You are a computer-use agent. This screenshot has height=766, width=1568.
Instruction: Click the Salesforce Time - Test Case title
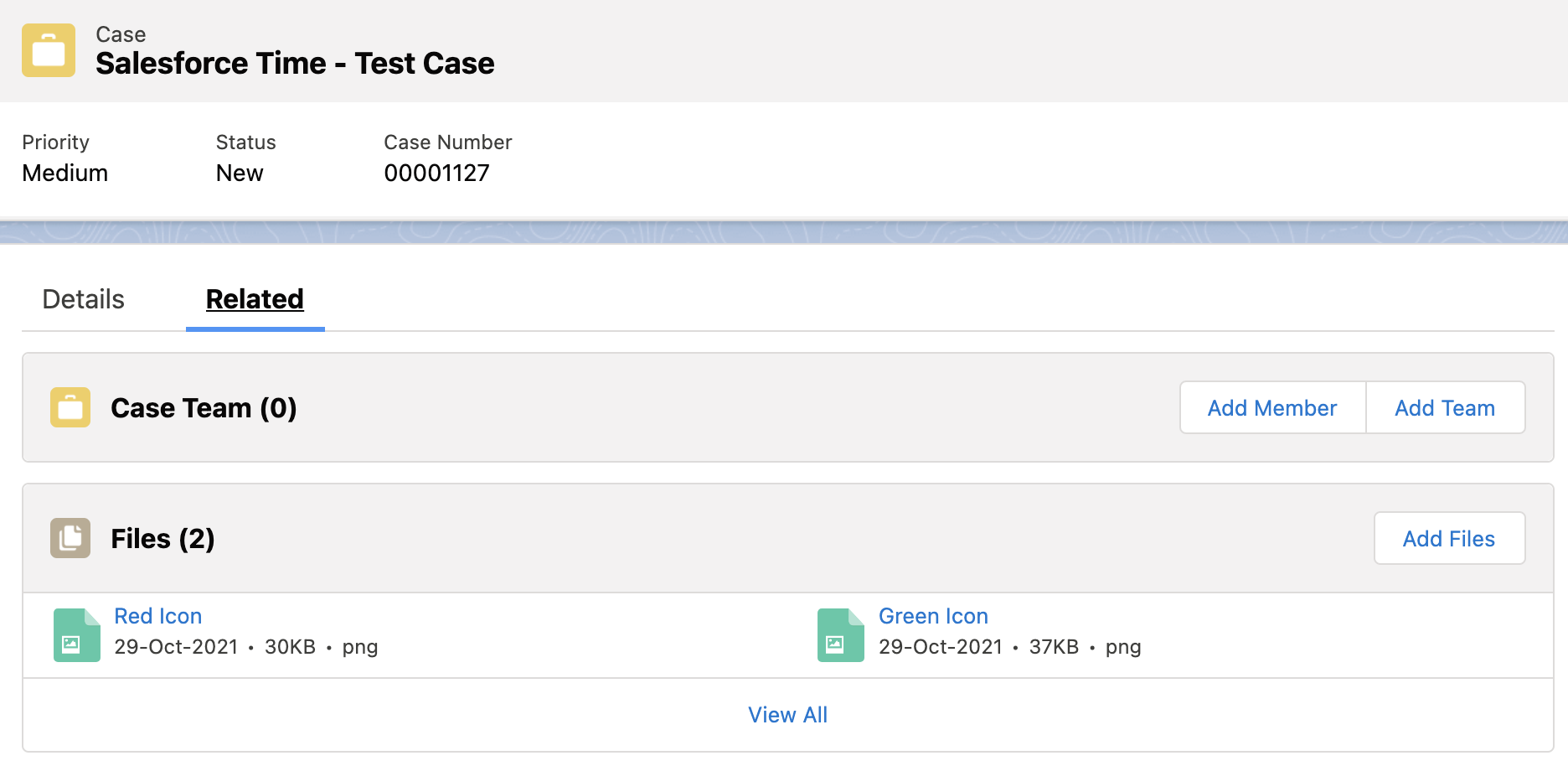pyautogui.click(x=296, y=62)
